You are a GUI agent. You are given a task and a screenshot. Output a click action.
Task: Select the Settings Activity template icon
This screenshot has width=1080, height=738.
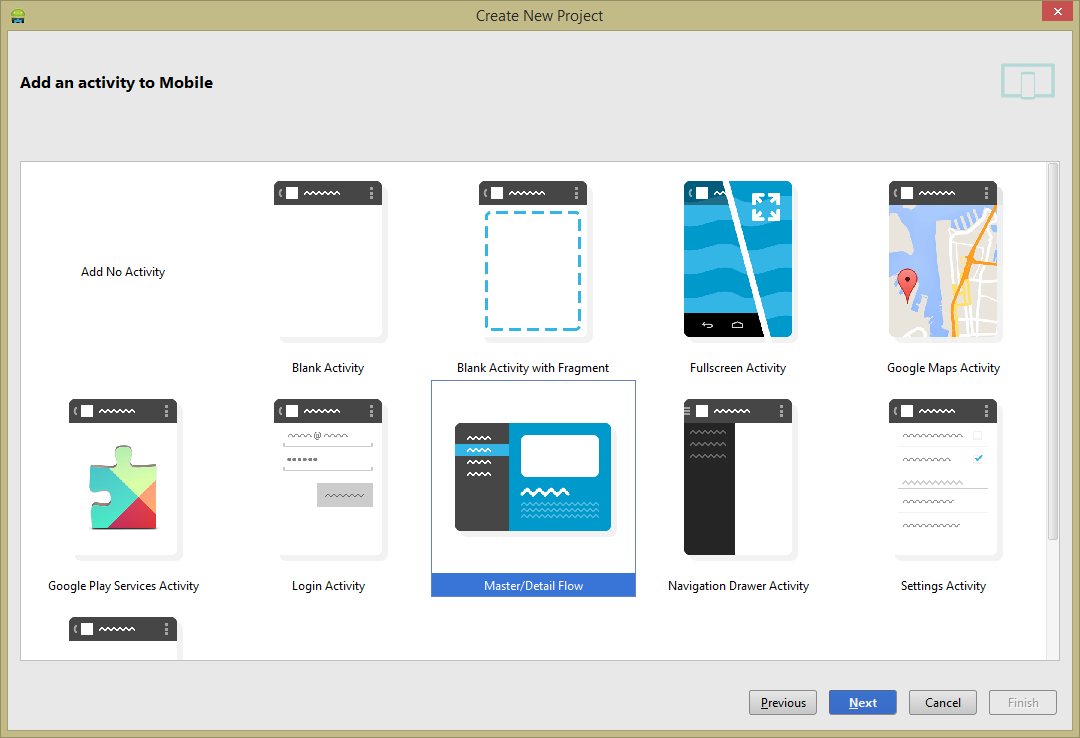[943, 480]
